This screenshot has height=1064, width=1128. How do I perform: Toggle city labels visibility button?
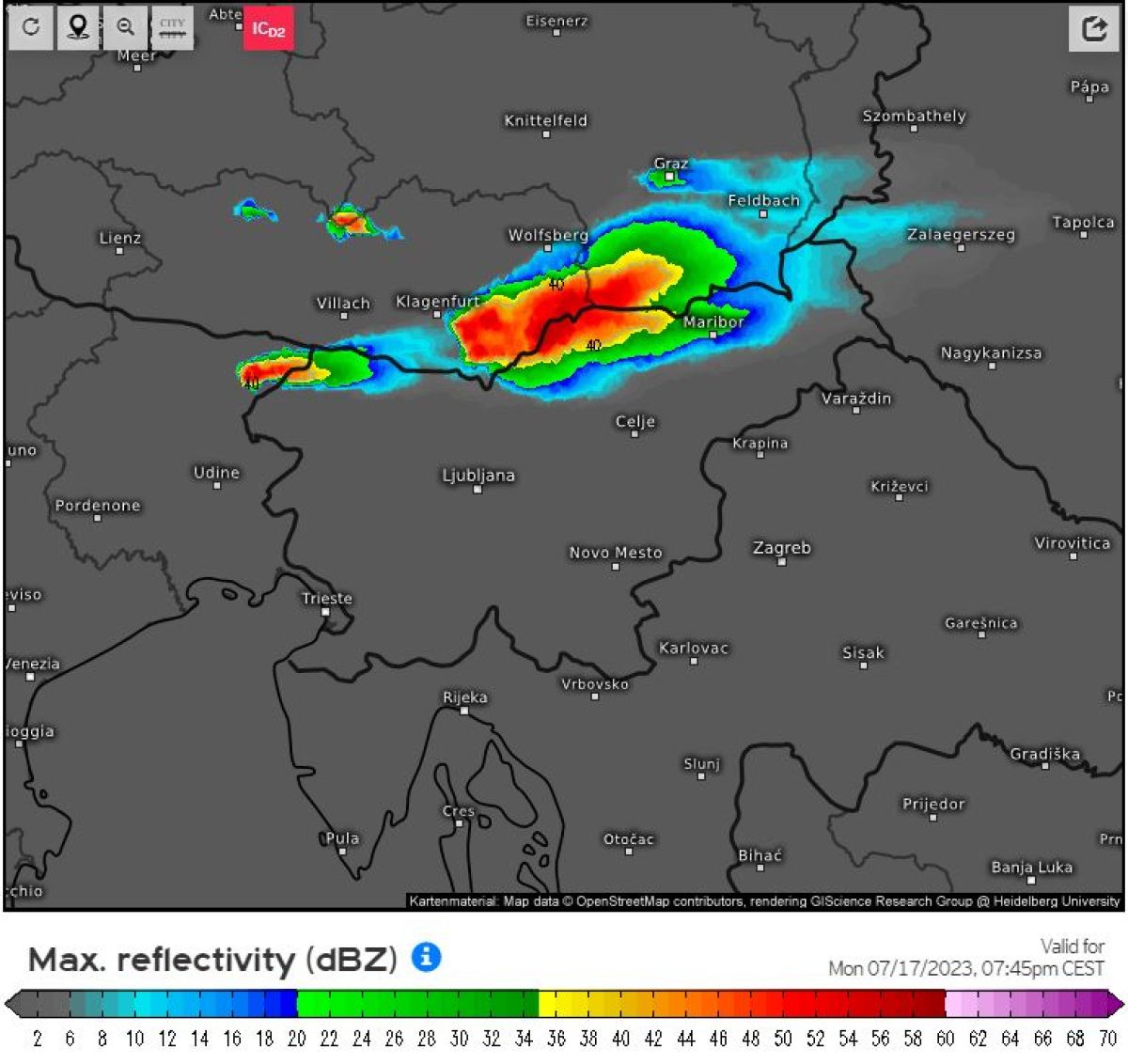click(x=172, y=27)
